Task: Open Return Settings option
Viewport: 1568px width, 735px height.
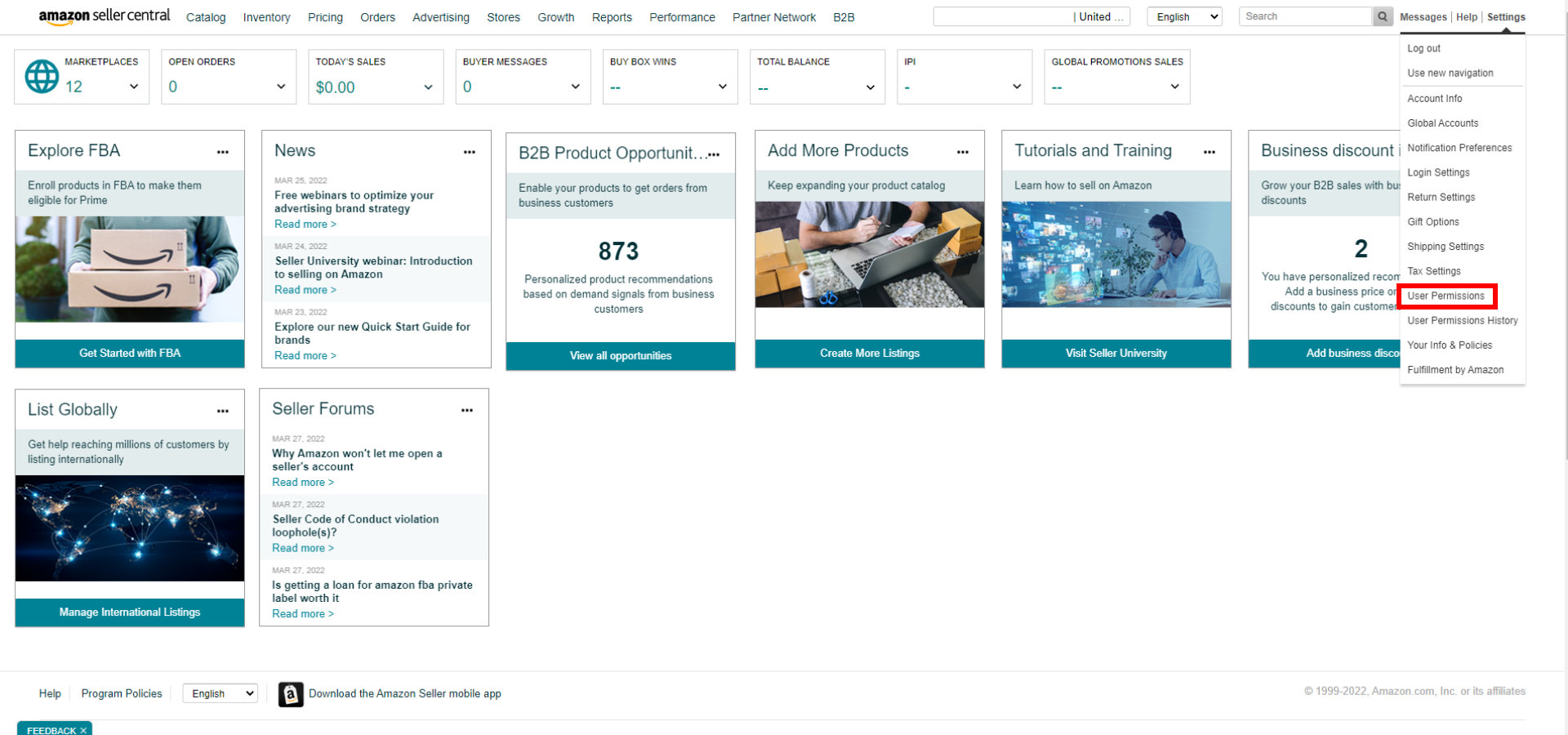Action: (x=1441, y=197)
